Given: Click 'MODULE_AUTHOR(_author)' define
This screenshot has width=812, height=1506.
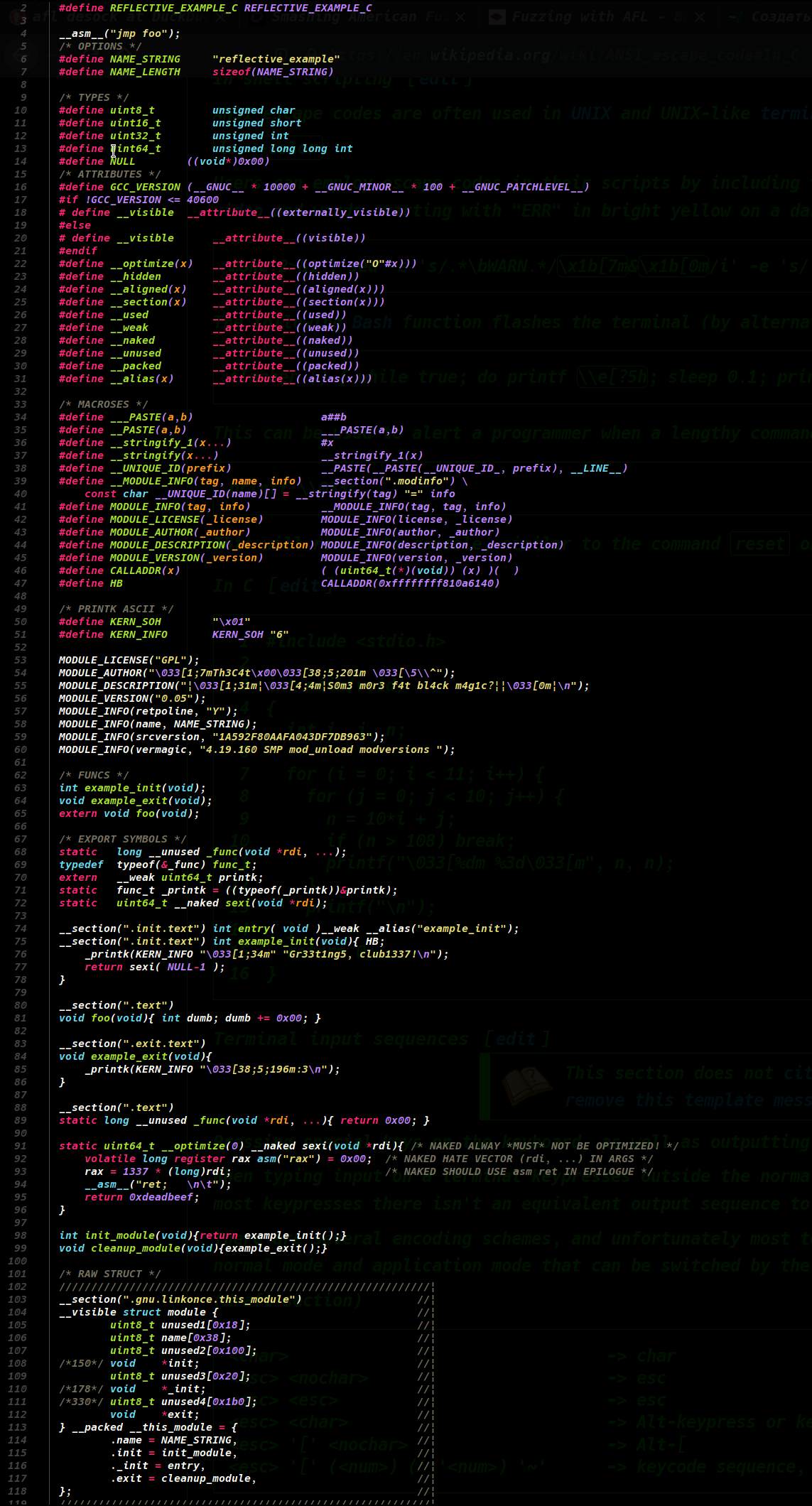Looking at the screenshot, I should 180,532.
